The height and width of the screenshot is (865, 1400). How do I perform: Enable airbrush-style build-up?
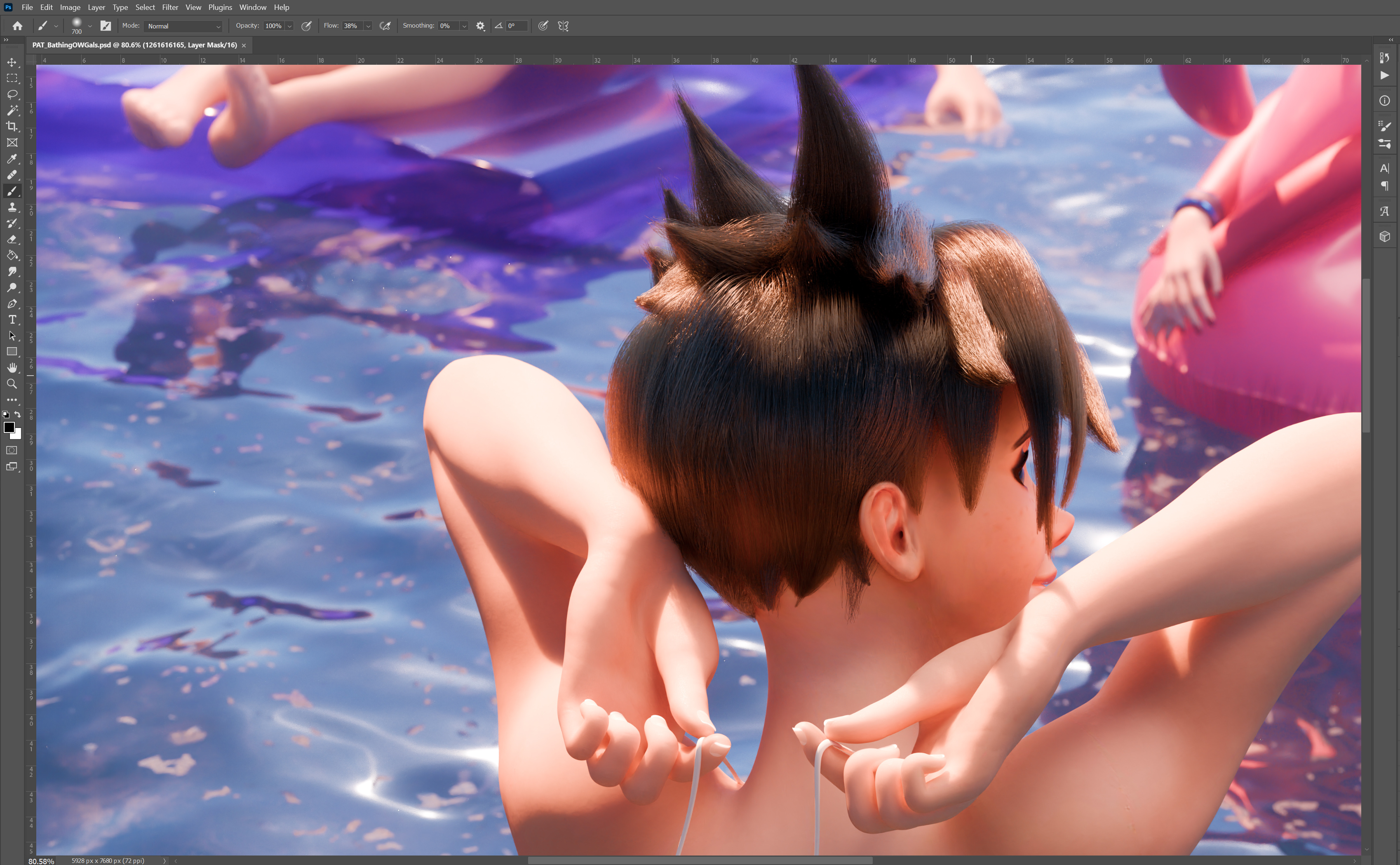coord(385,26)
